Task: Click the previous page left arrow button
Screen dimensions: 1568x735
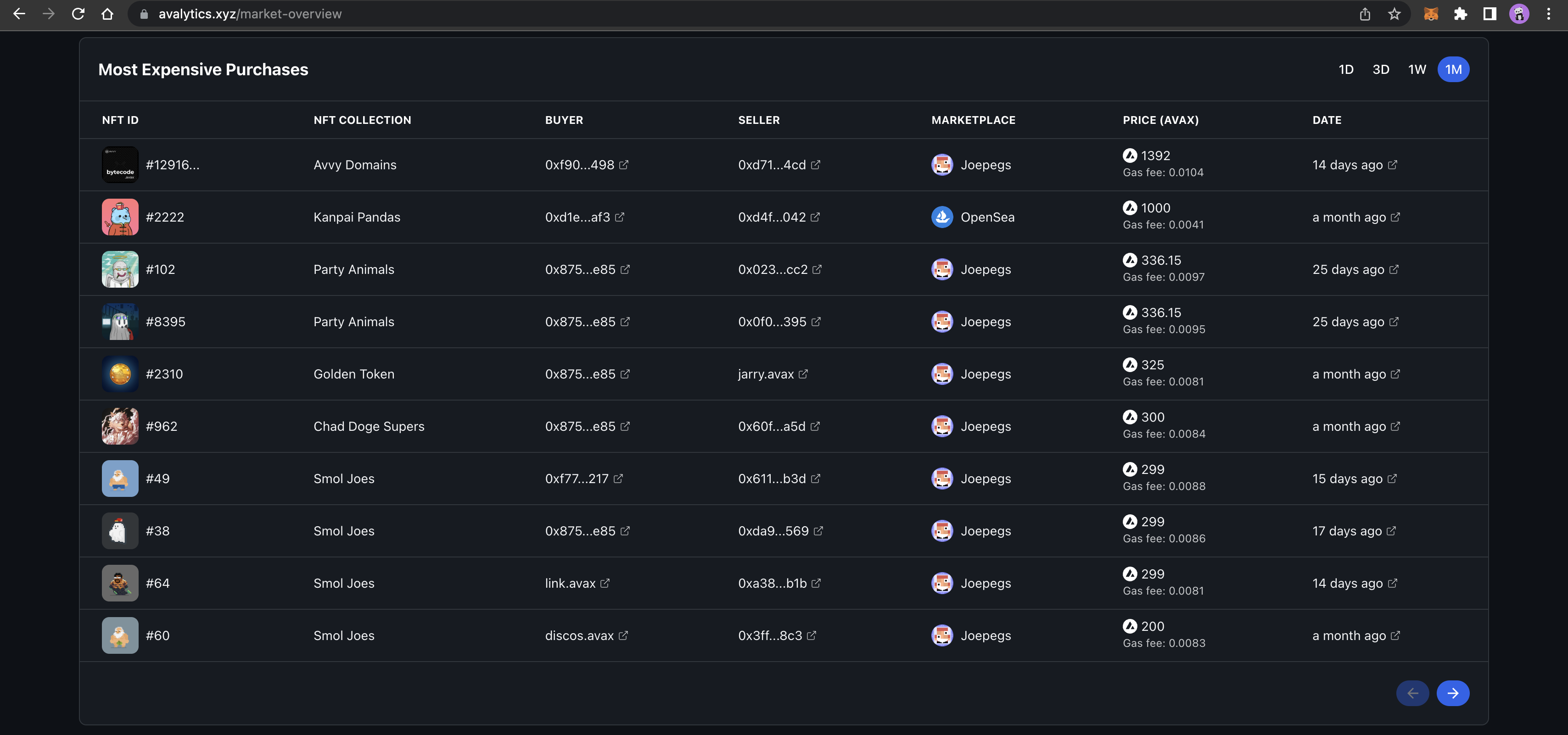Action: [1412, 693]
